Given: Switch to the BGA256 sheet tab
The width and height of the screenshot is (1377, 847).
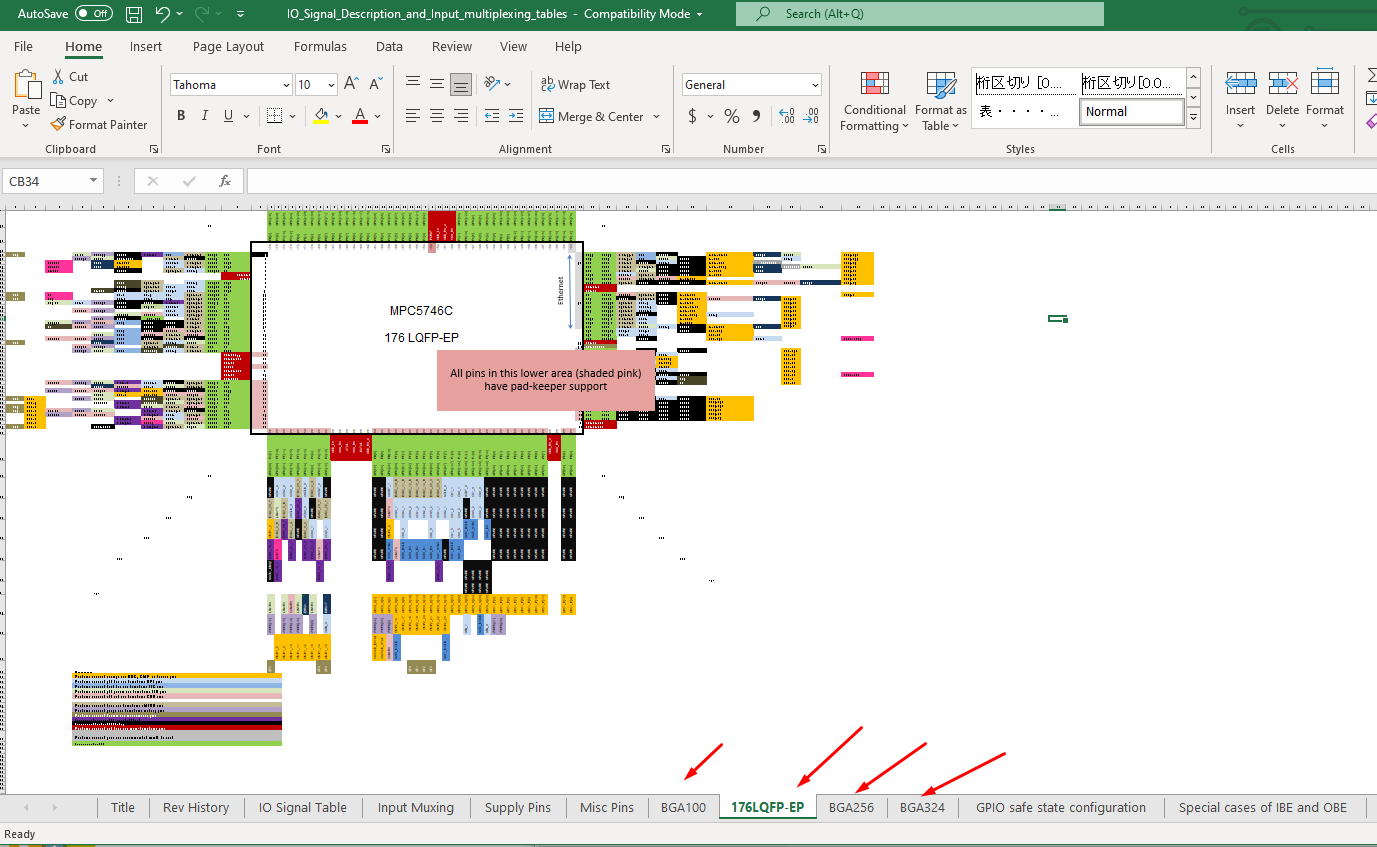Looking at the screenshot, I should [x=852, y=807].
